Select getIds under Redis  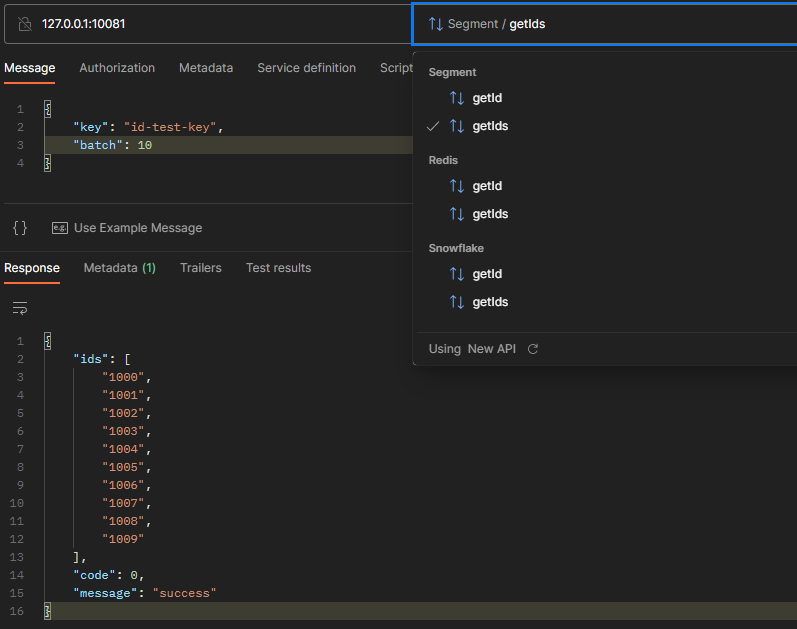pos(490,214)
